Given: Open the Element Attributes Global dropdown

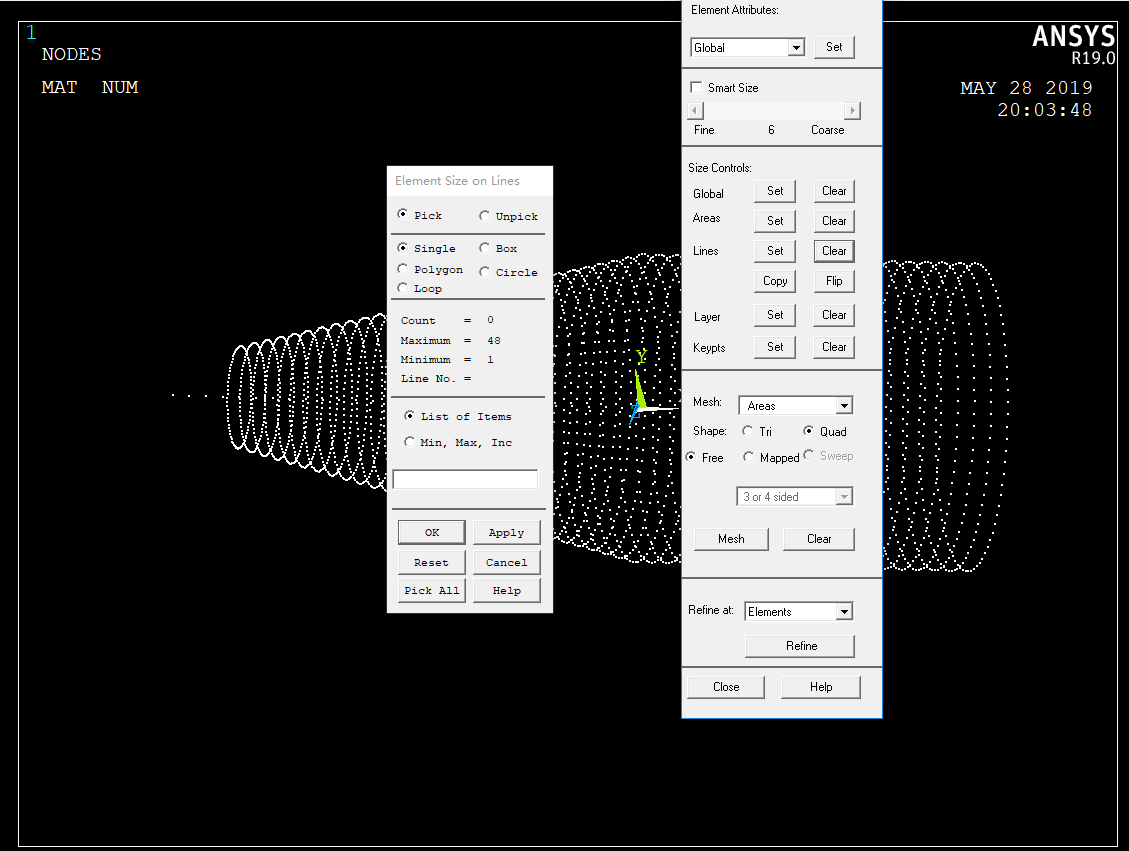Looking at the screenshot, I should tap(796, 48).
